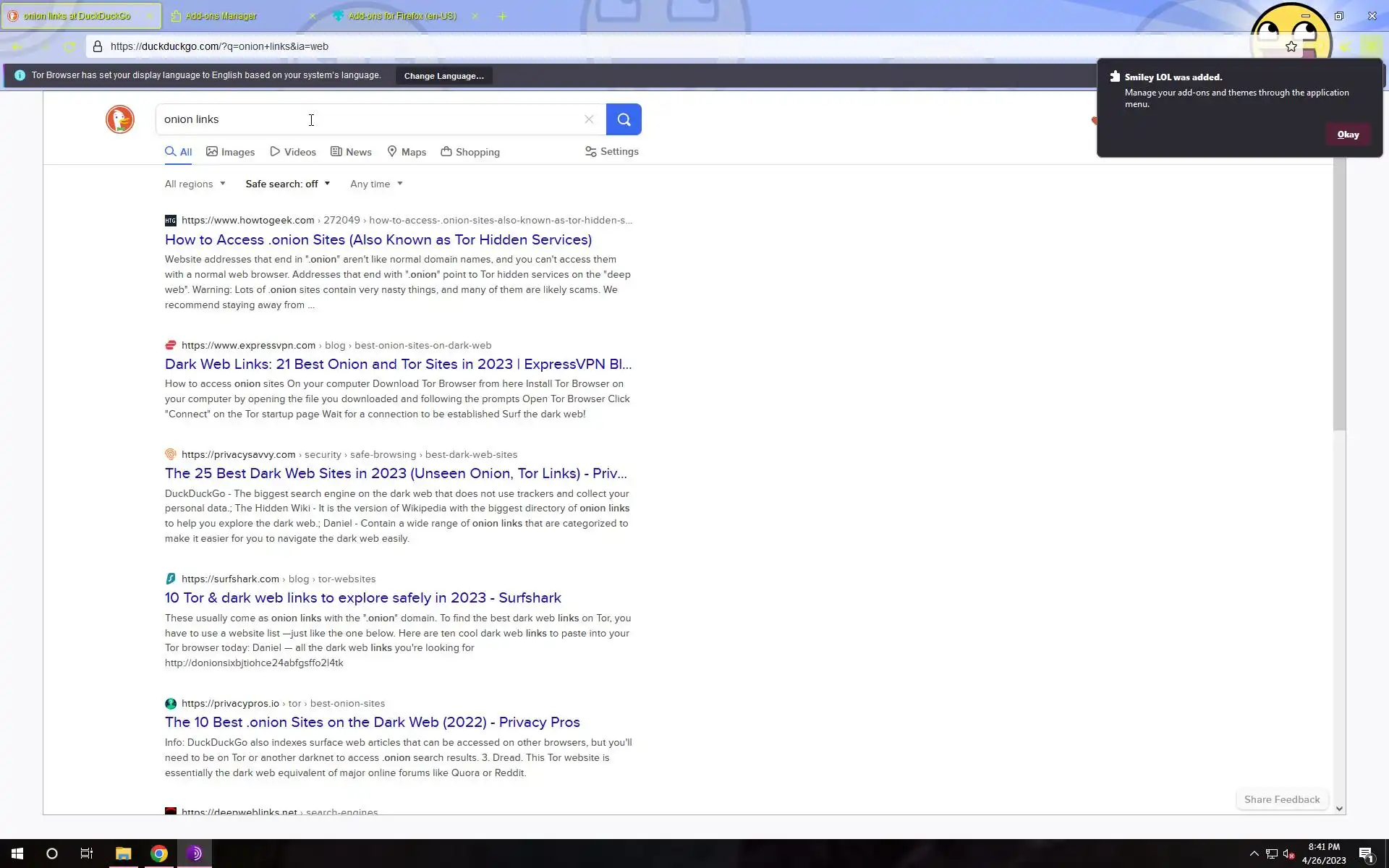
Task: Open the Safe search: off dropdown
Action: (x=287, y=184)
